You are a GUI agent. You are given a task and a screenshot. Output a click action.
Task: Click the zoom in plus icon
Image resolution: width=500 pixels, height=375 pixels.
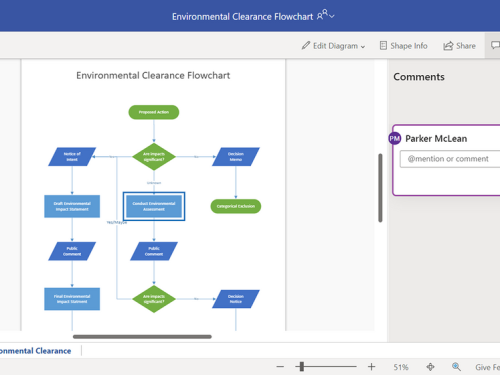[371, 367]
